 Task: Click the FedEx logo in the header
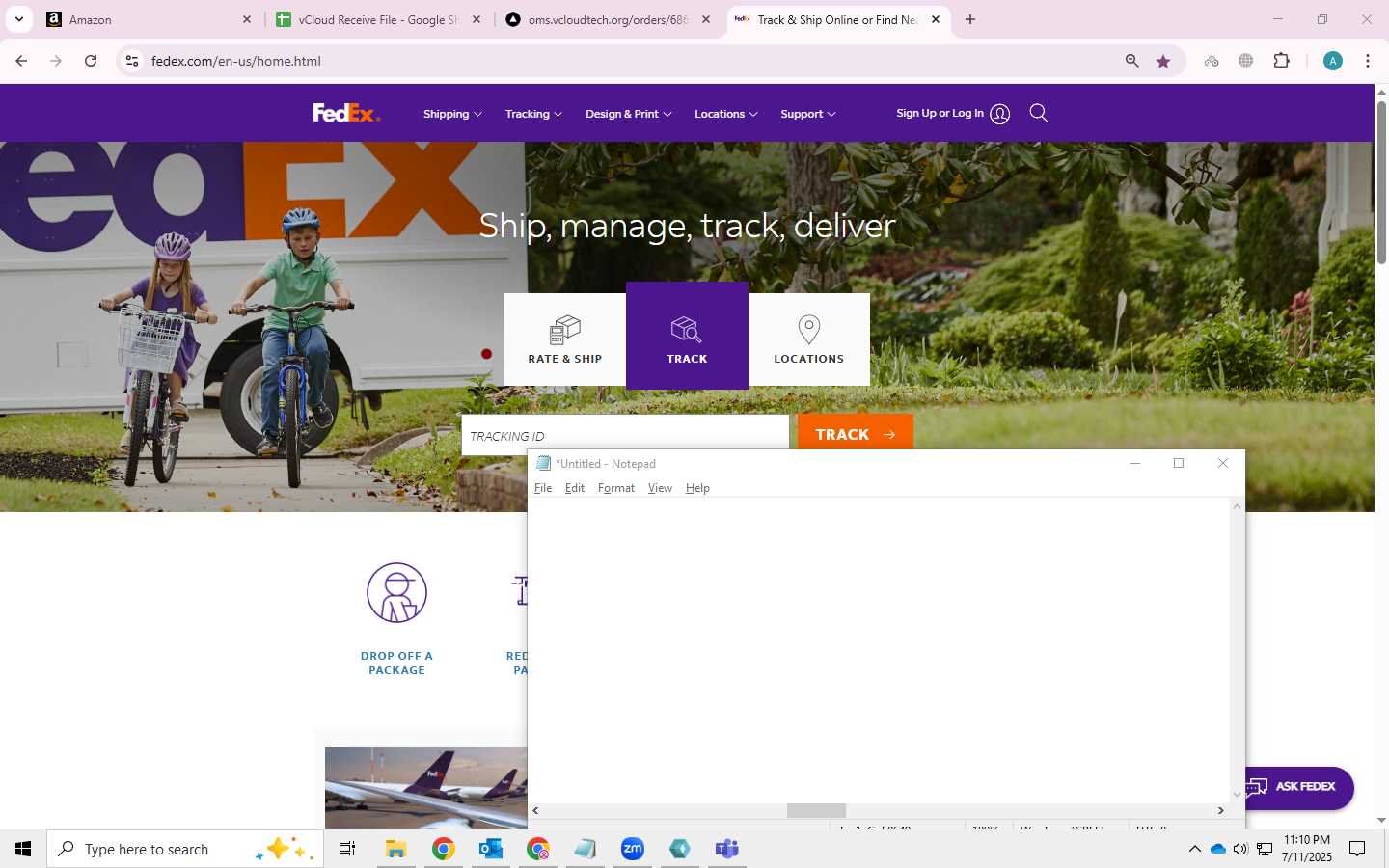346,113
